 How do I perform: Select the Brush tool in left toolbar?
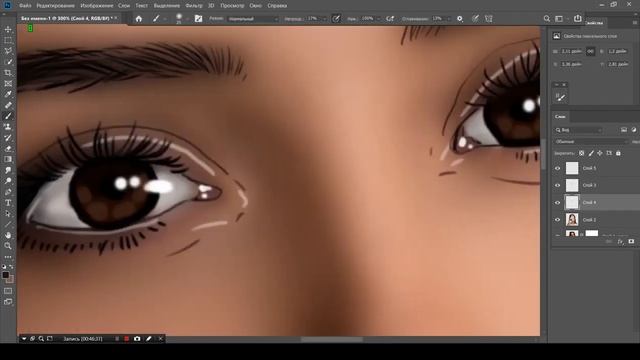(x=8, y=116)
